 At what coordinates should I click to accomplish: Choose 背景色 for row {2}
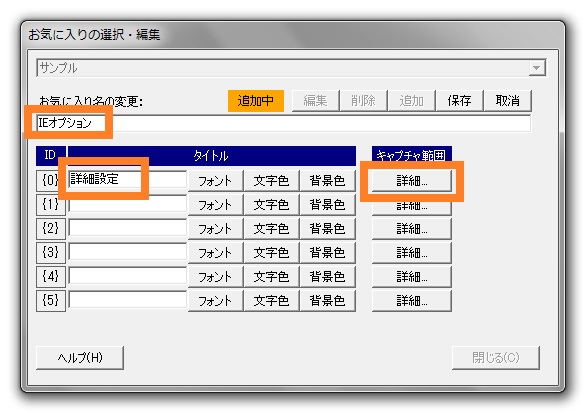[x=327, y=229]
